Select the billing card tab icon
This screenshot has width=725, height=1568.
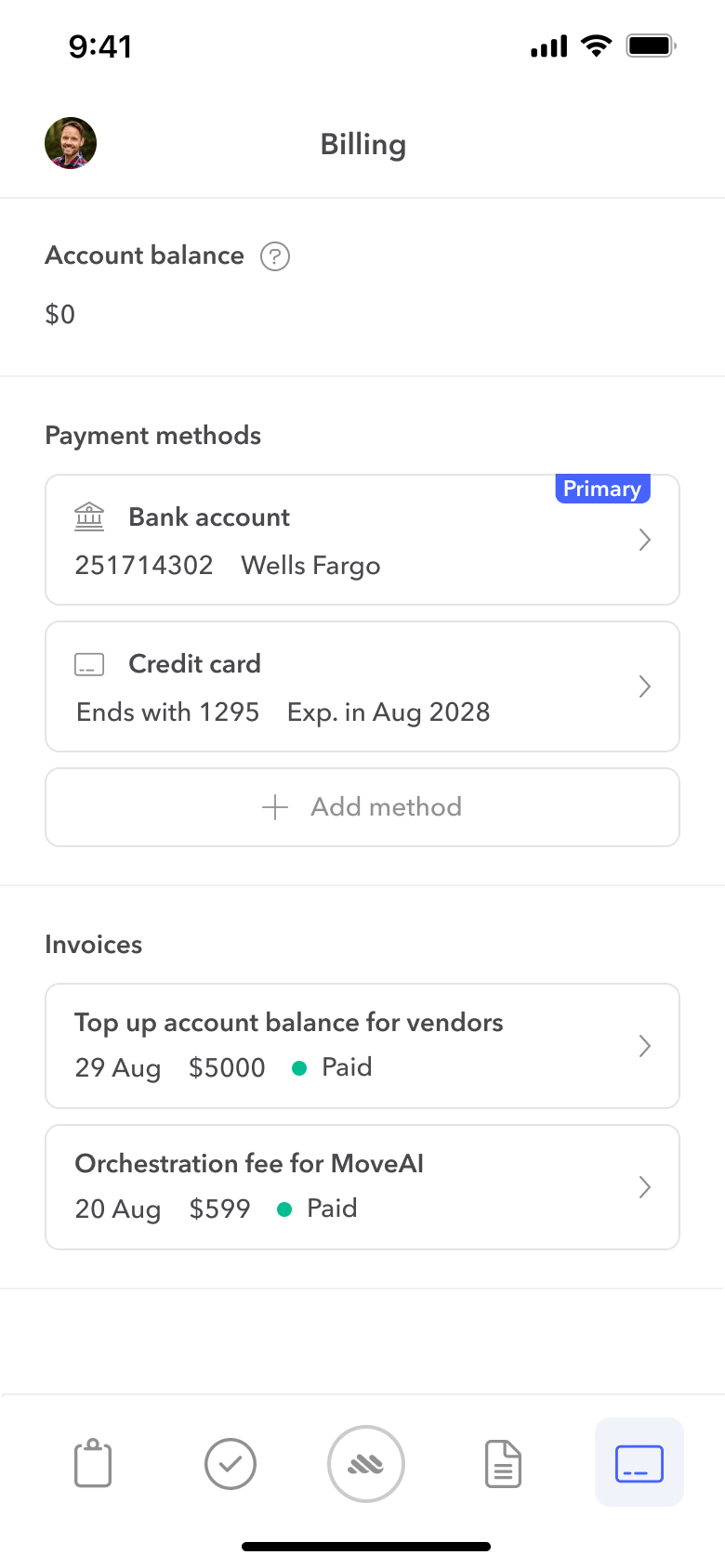[x=639, y=1463]
